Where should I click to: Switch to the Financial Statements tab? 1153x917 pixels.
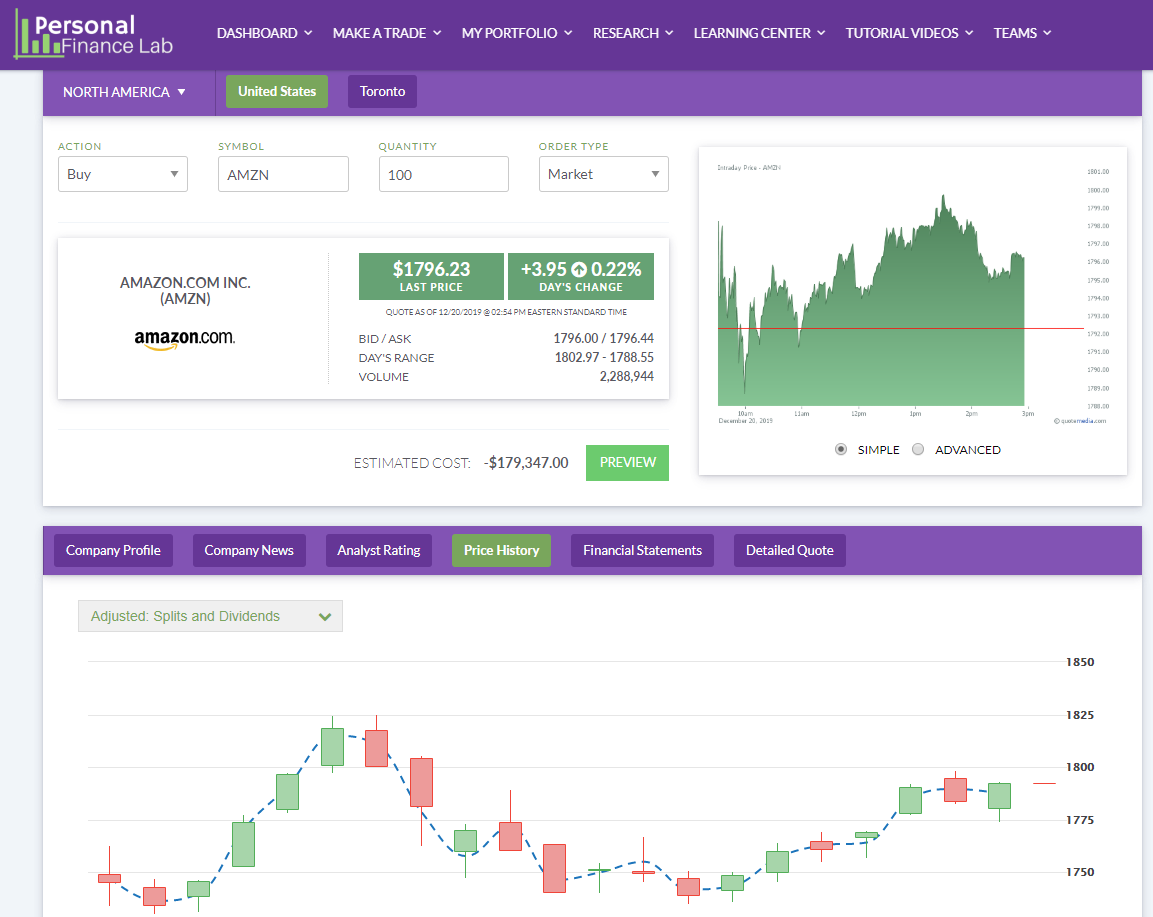(642, 550)
